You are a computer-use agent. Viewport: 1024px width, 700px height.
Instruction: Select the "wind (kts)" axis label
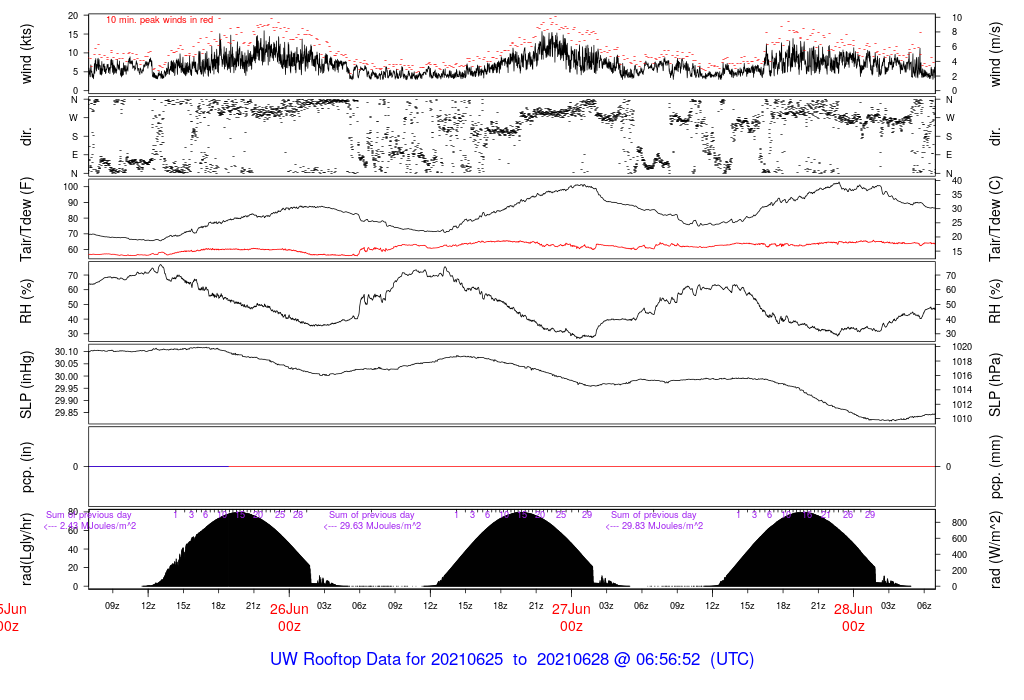click(26, 54)
